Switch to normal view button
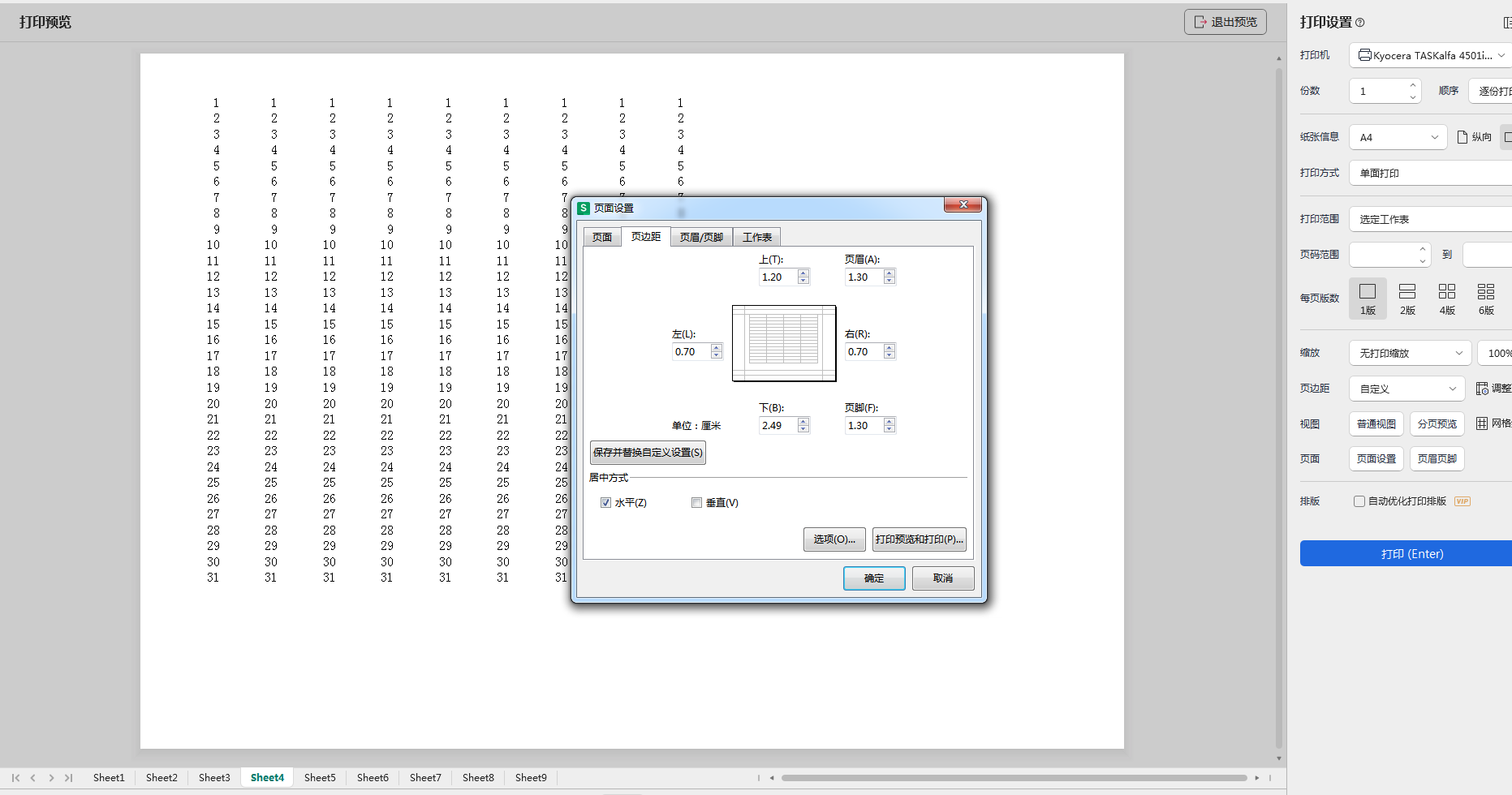Viewport: 1512px width, 795px height. pos(1376,423)
